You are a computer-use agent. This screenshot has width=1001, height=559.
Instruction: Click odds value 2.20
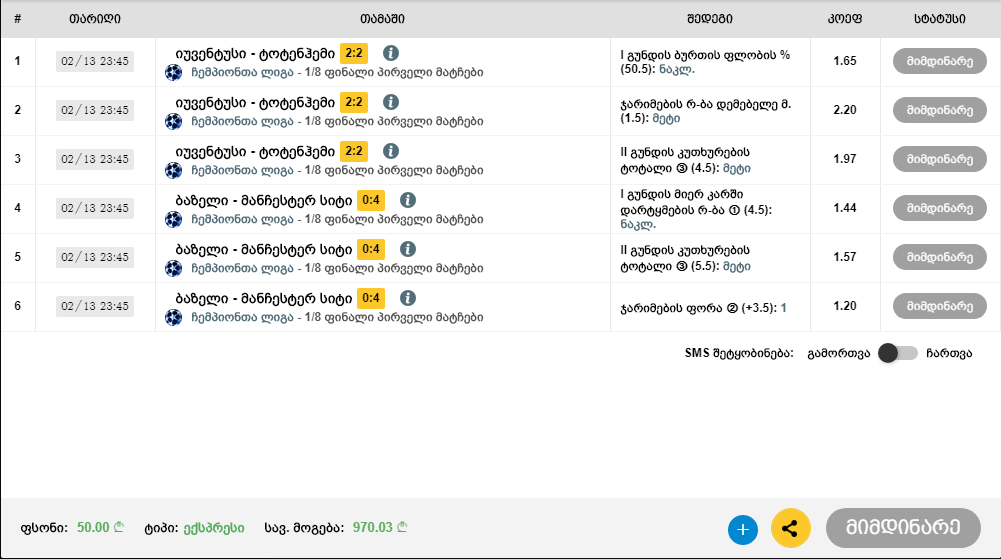pos(845,110)
